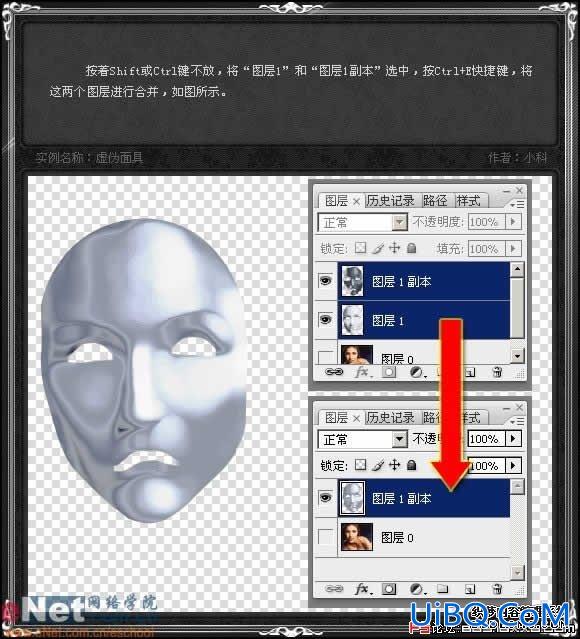Click link layers icon in upper panel

(334, 372)
